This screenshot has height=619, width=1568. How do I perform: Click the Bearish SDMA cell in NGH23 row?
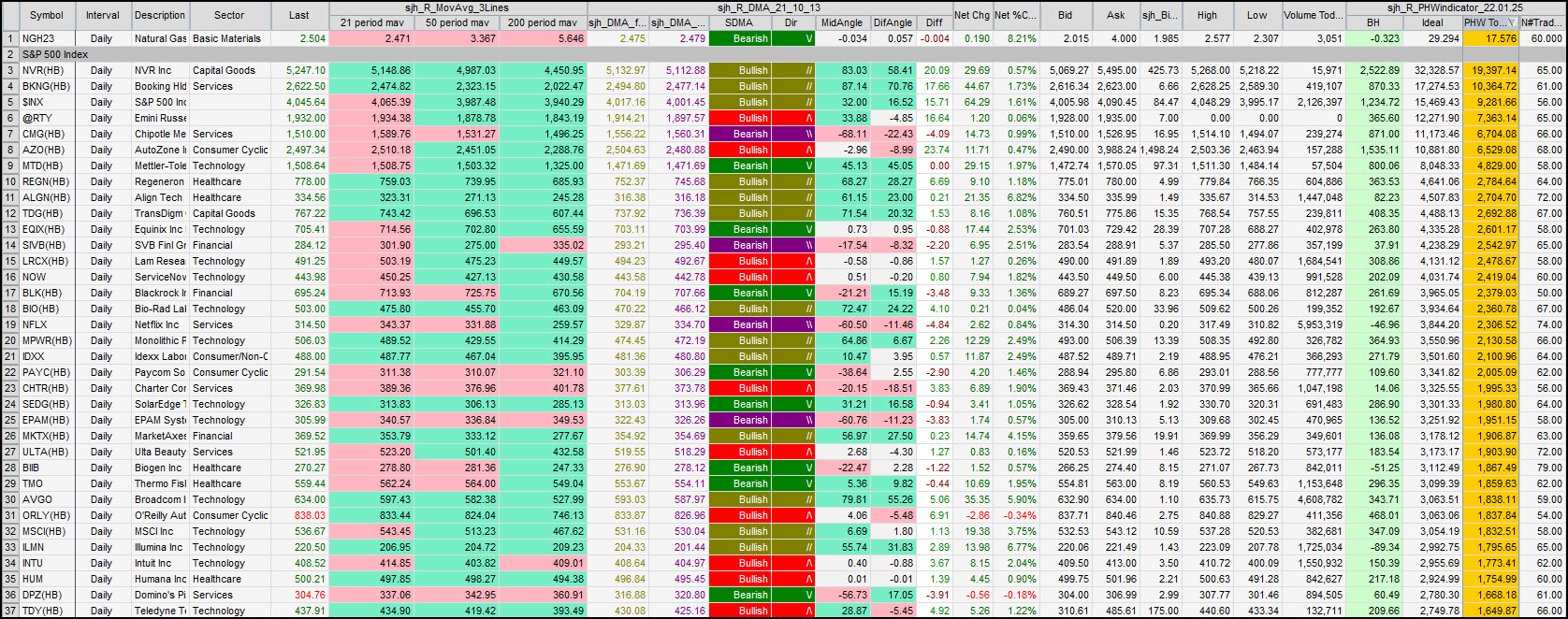click(x=739, y=38)
